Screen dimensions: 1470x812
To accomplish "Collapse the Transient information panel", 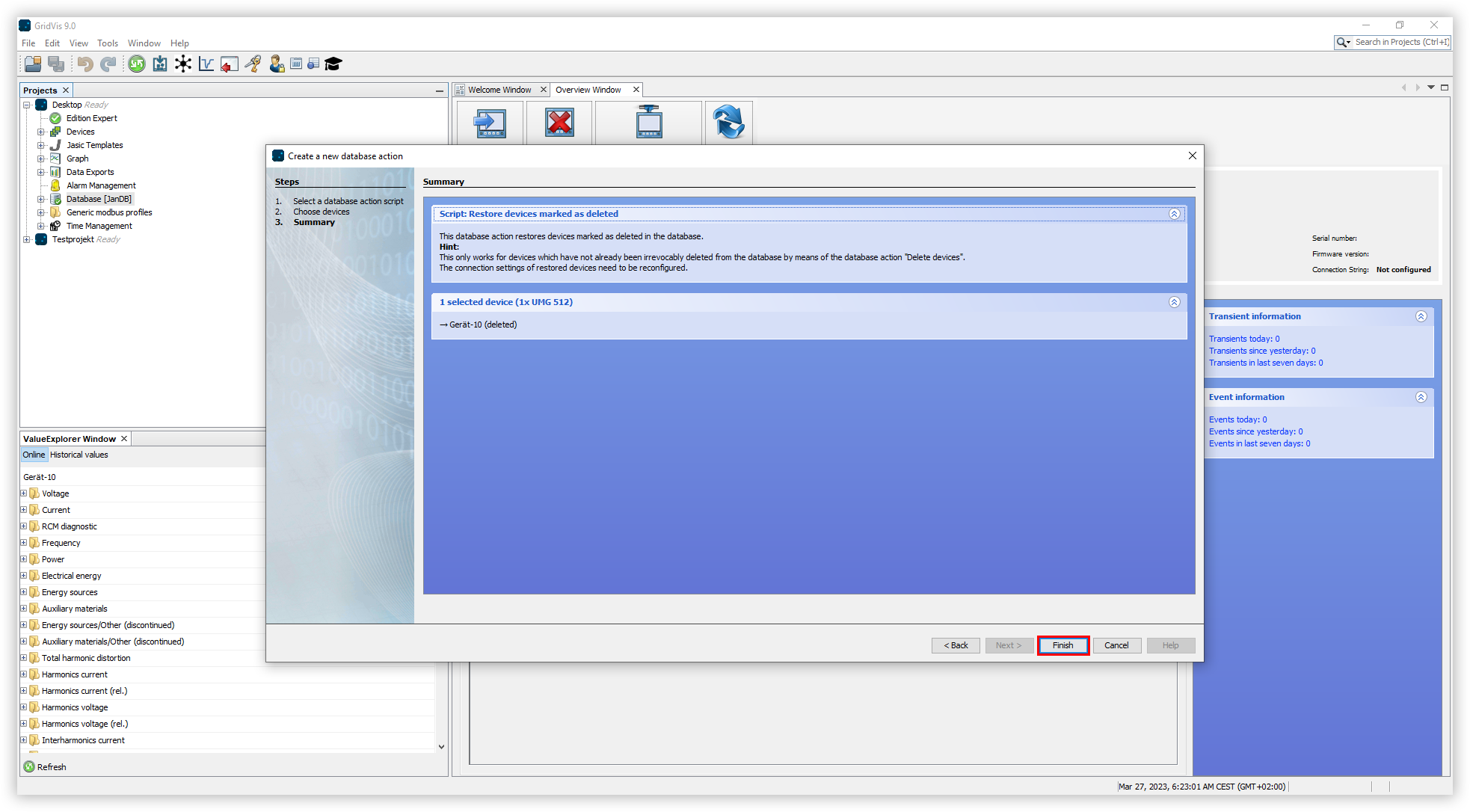I will click(1421, 316).
